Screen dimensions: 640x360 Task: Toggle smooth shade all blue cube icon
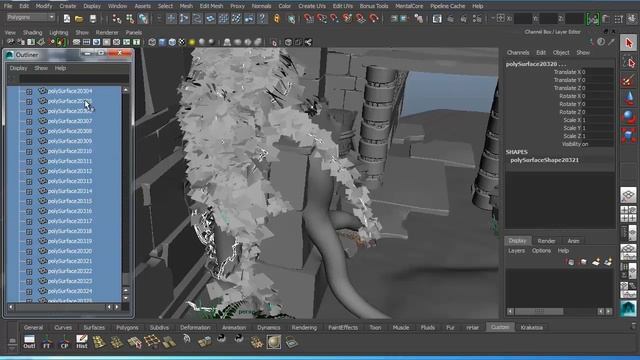(162, 42)
